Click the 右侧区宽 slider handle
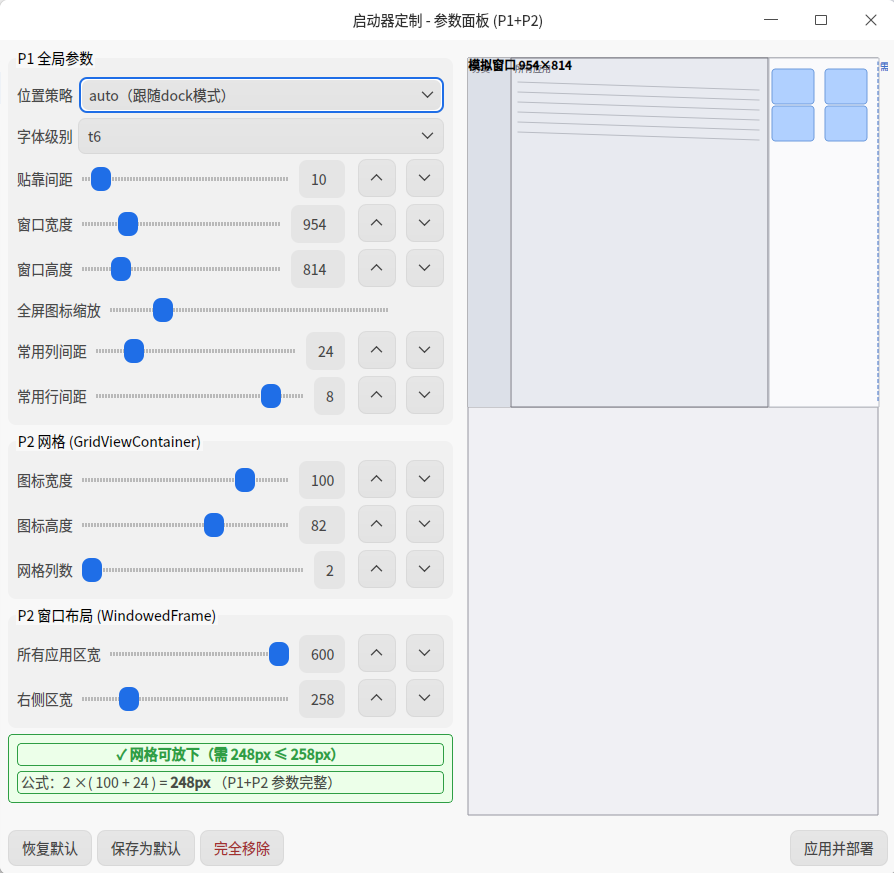This screenshot has width=894, height=873. [x=129, y=699]
